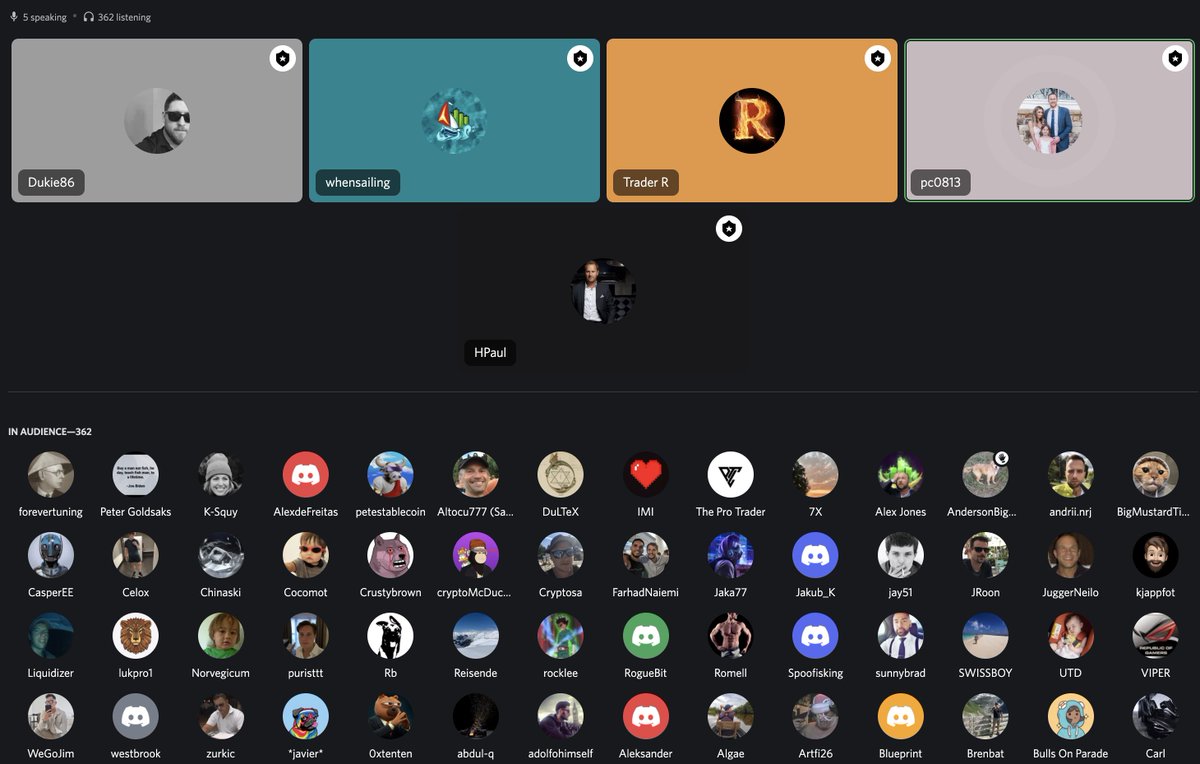Open RogueBit's green Discord avatar
This screenshot has width=1200, height=764.
pos(646,636)
